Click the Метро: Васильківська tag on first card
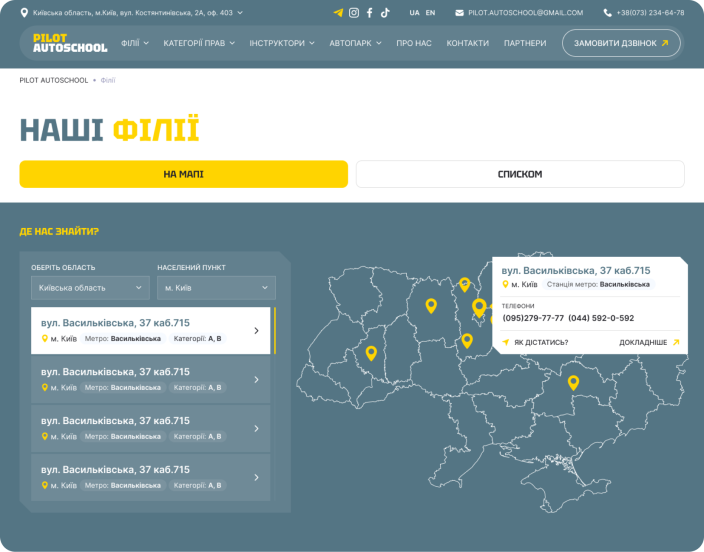Screen dimensions: 704x552 [x=123, y=339]
